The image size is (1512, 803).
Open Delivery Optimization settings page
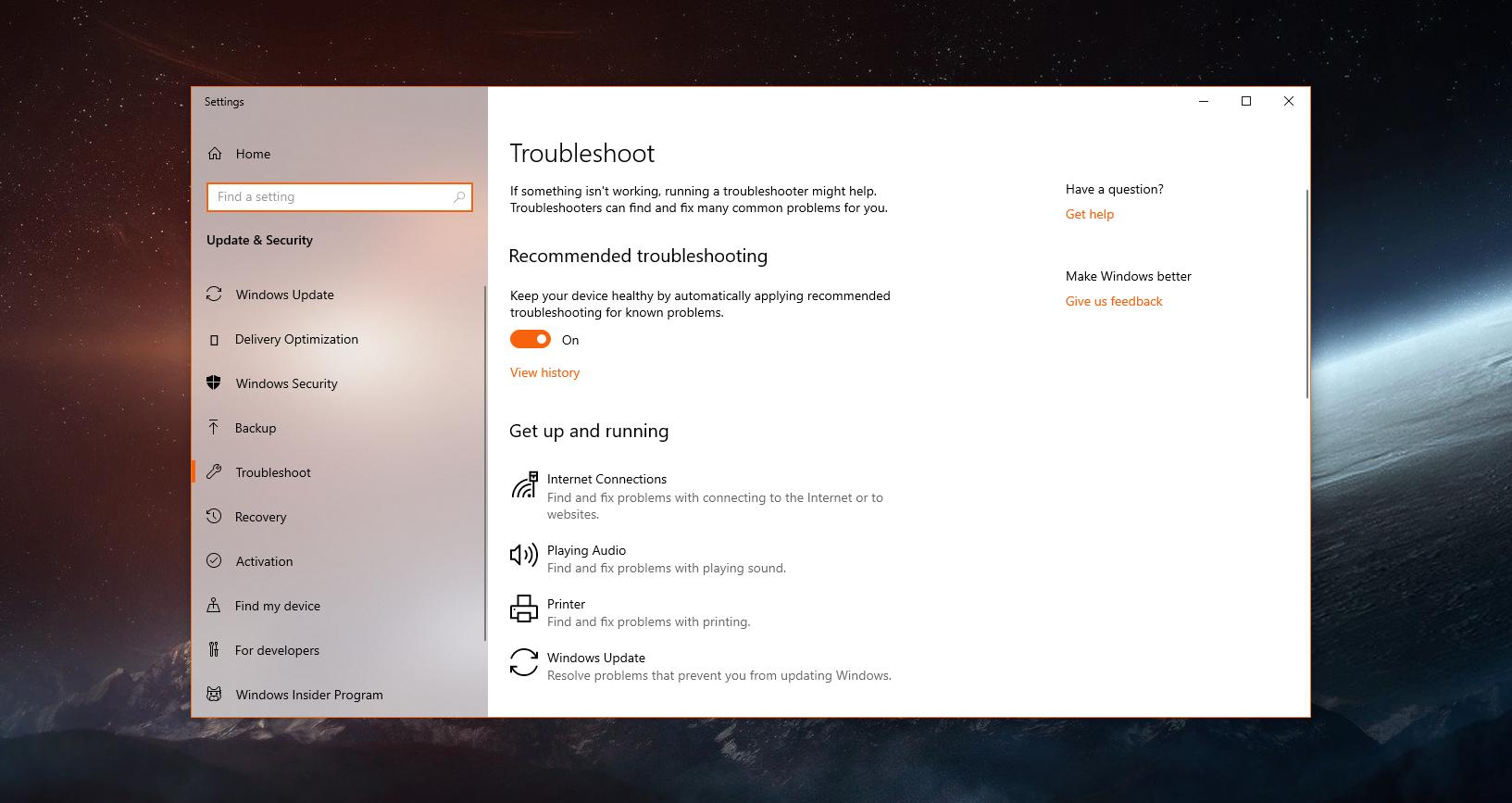pos(296,339)
